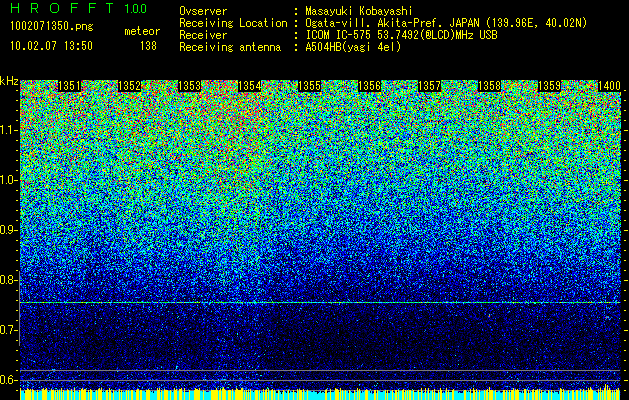Click the 0.9 frequency axis label
Viewport: 629px width, 400px height.
(x=9, y=230)
